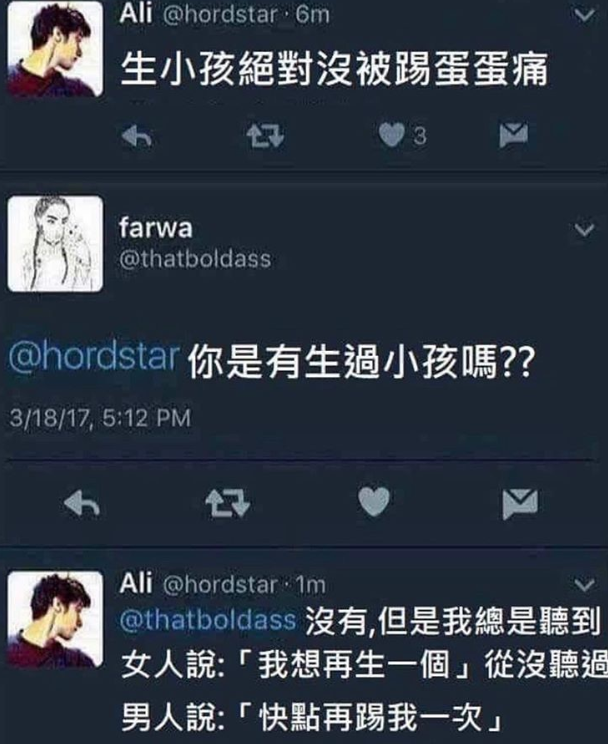
Task: Retweet Ali's first tweet
Action: coord(265,137)
